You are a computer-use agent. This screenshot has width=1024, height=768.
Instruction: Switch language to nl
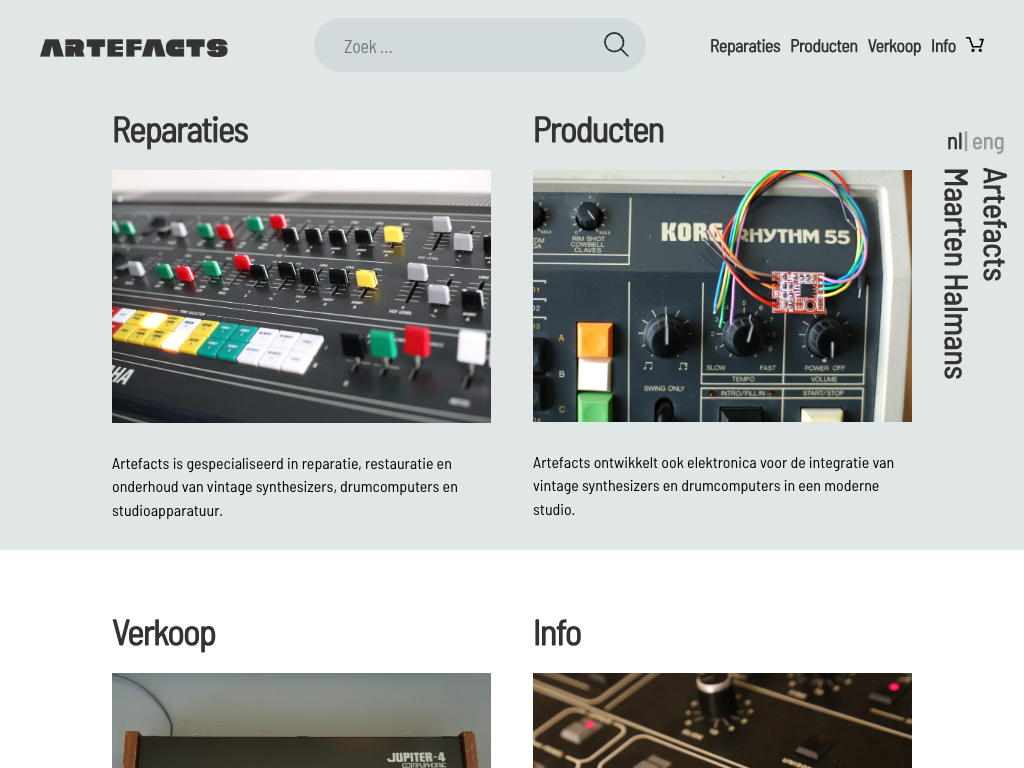tap(954, 142)
